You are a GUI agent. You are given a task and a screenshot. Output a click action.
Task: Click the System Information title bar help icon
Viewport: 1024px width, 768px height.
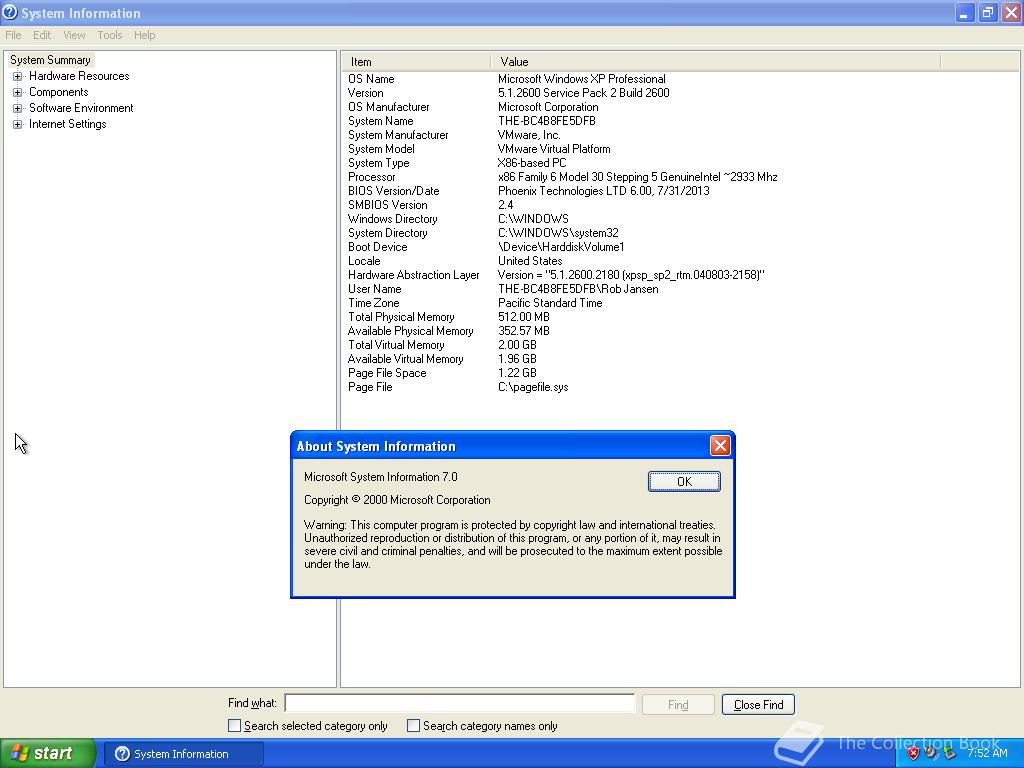point(10,12)
